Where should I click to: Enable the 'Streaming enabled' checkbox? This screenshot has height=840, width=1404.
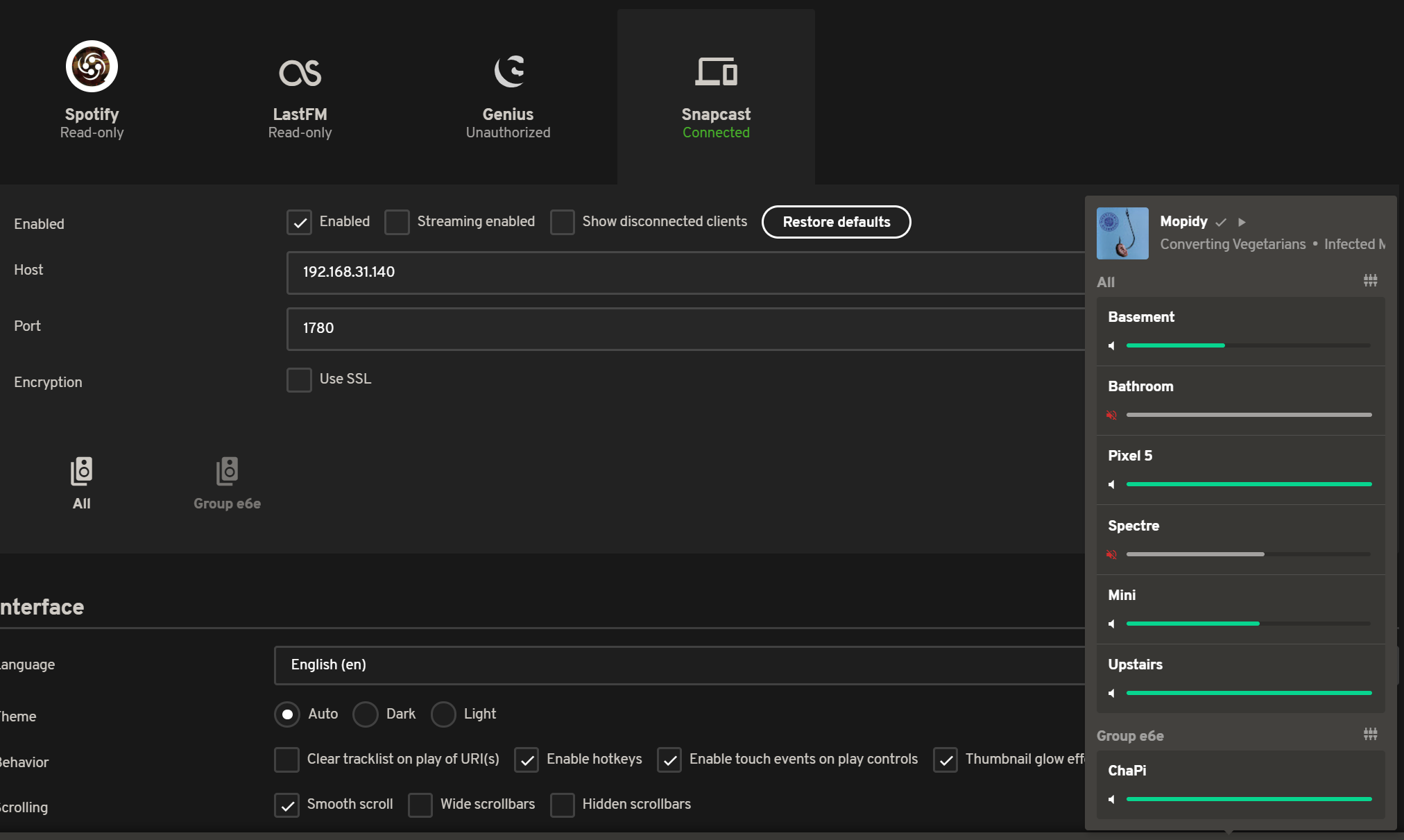[x=396, y=222]
